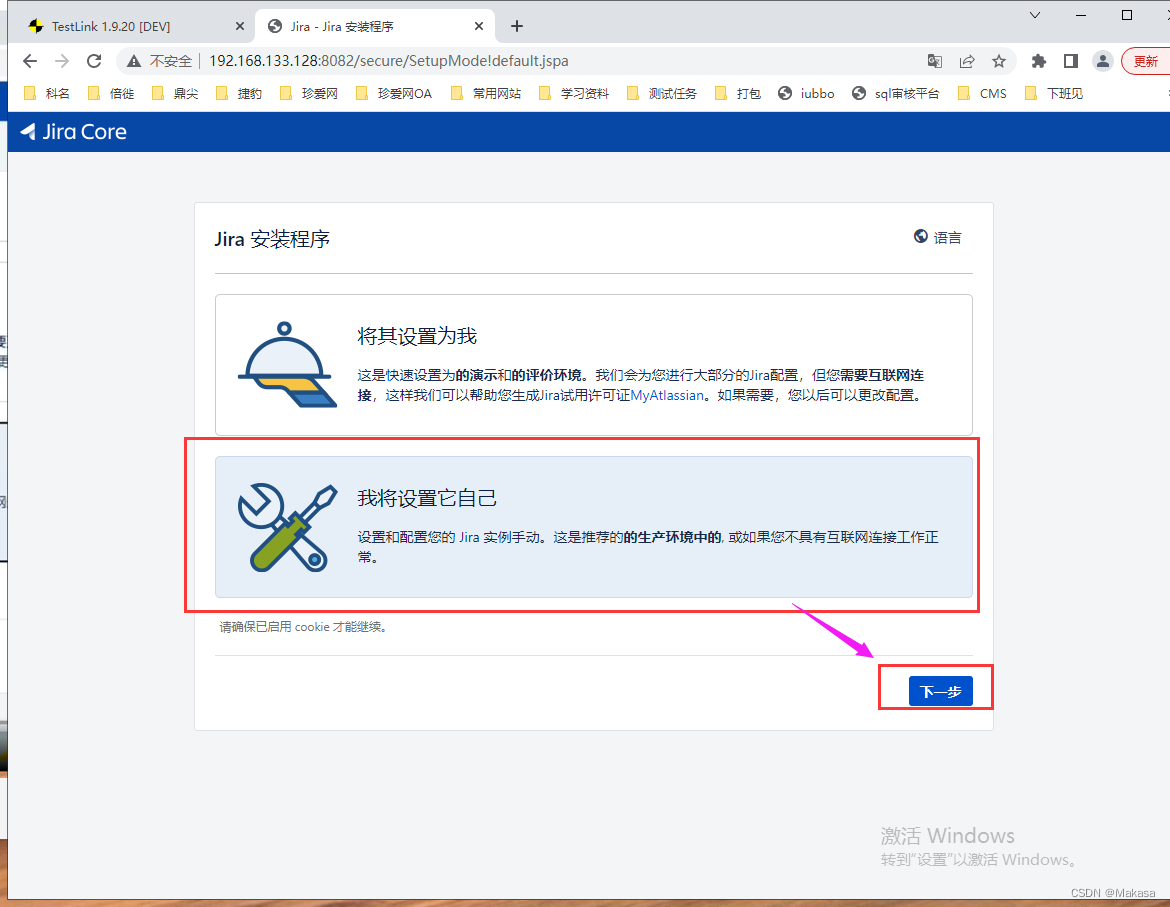Open the 捷豹 bookmark folder
Screen dimensions: 1170x907
[239, 93]
